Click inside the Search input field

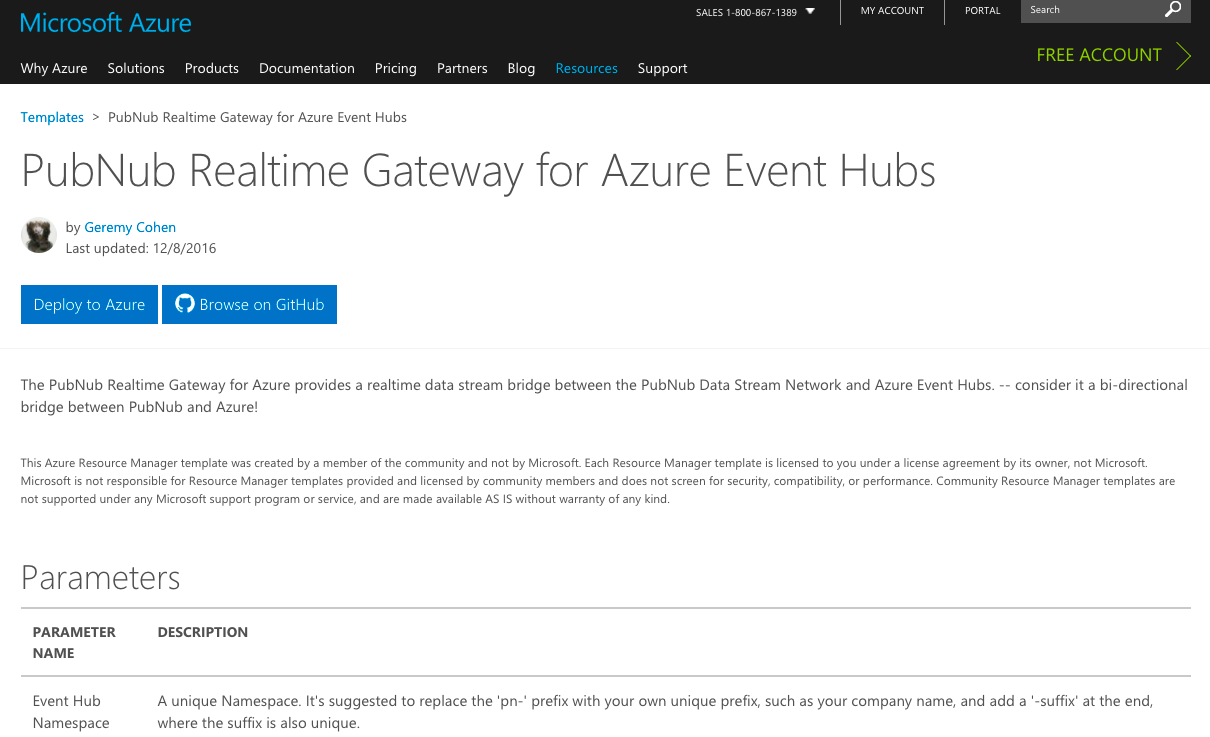[x=1090, y=10]
